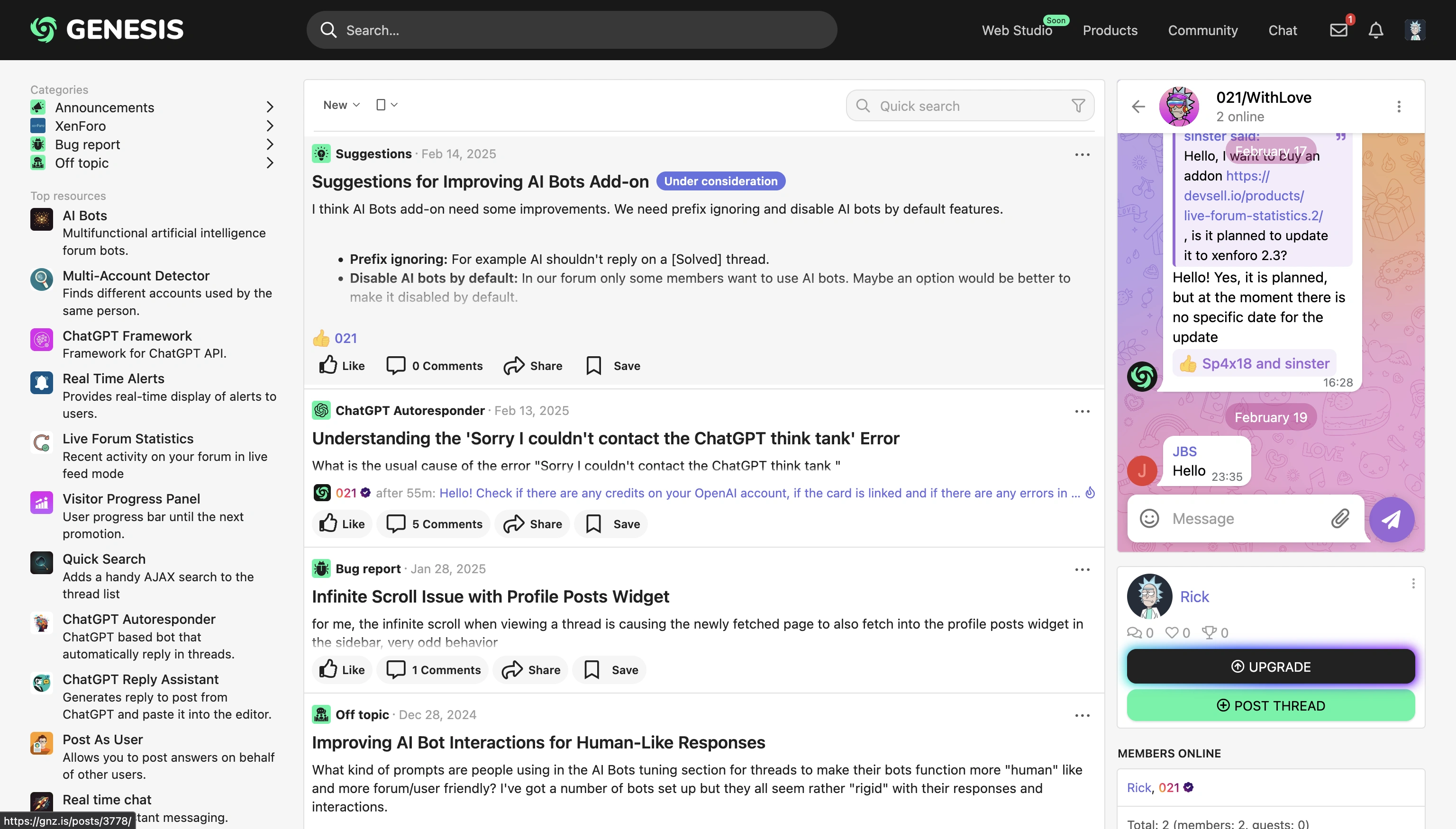This screenshot has width=1456, height=829.
Task: Open the Community nav item
Action: (1202, 30)
